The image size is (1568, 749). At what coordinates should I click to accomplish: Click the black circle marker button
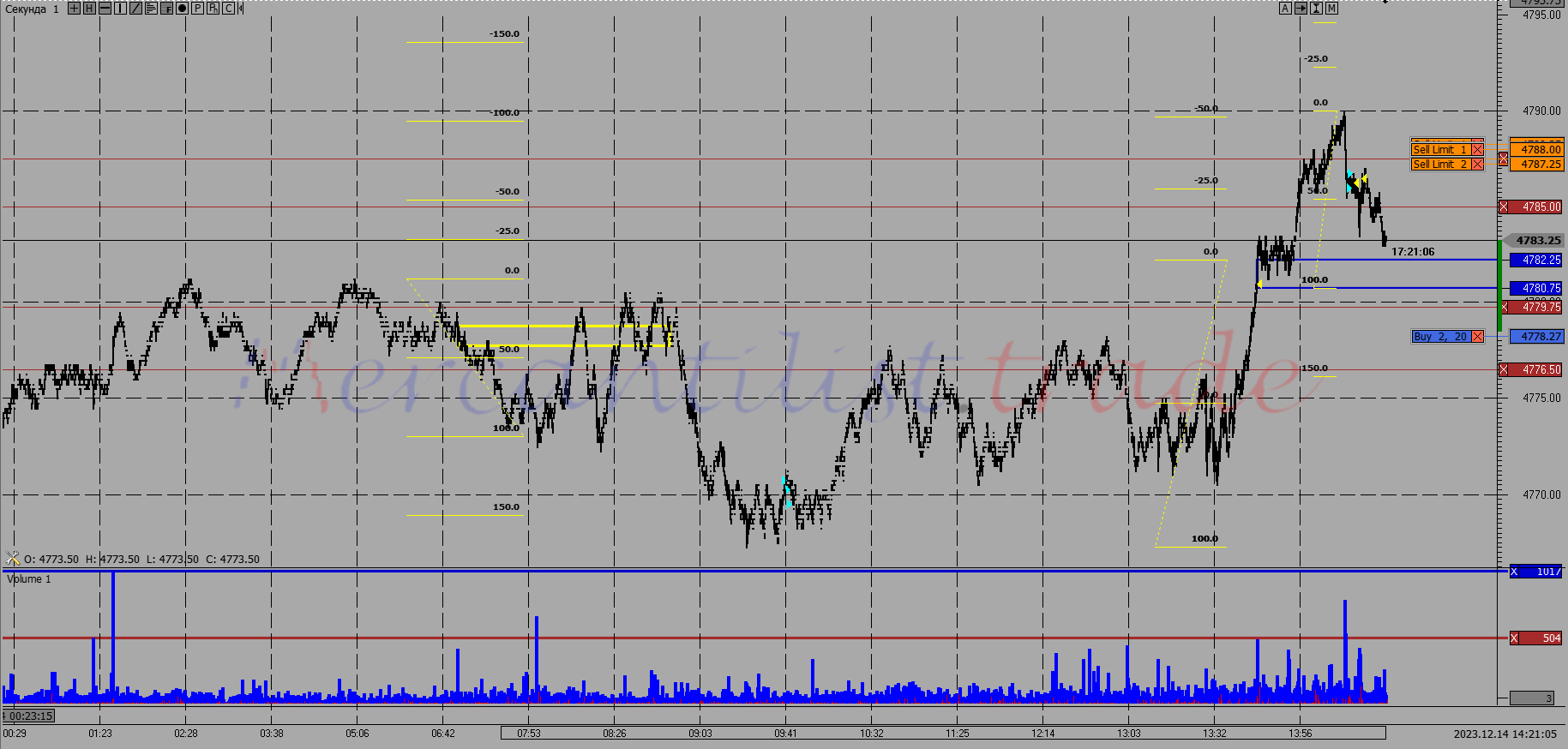tap(182, 9)
